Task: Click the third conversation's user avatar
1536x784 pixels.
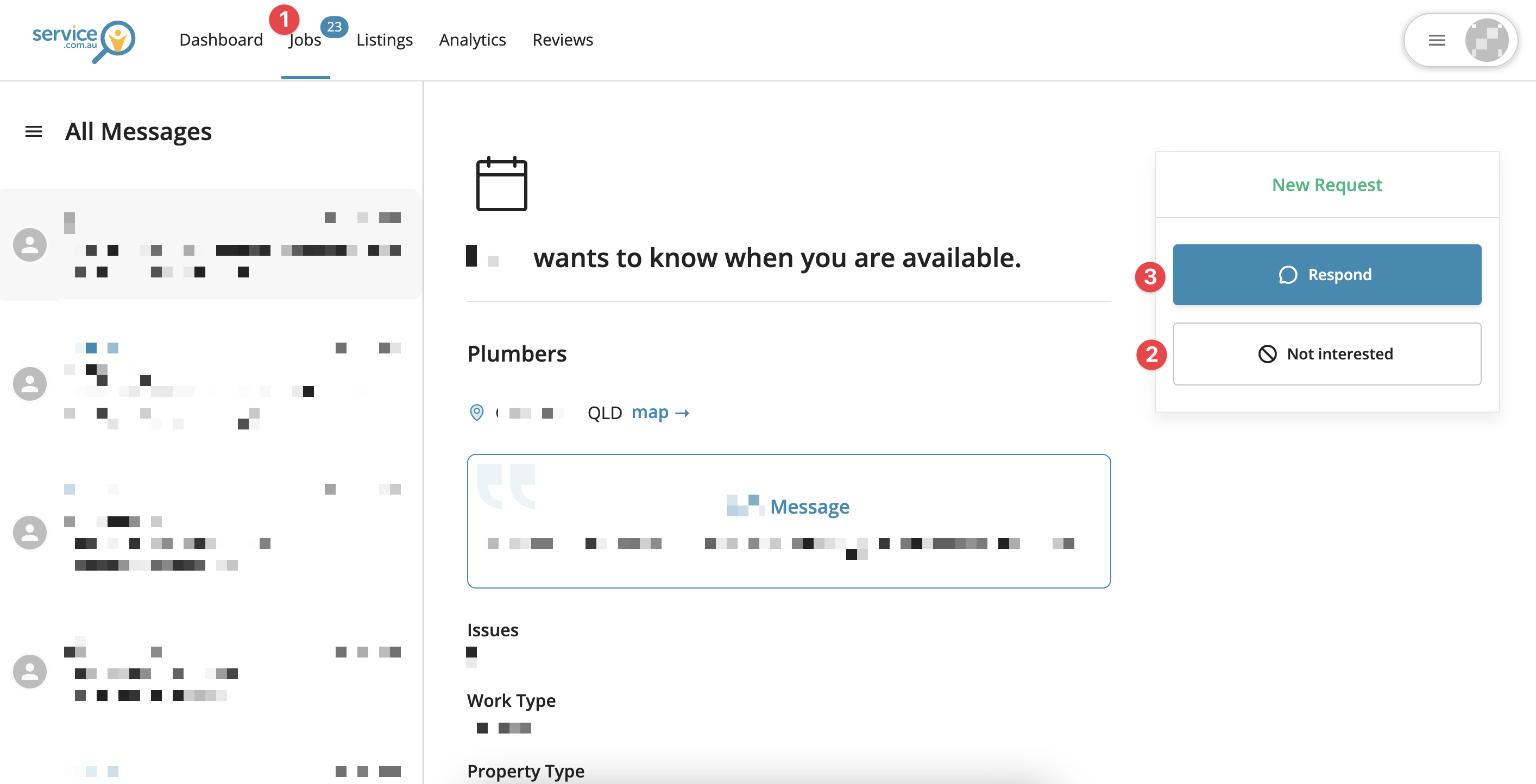Action: 30,533
